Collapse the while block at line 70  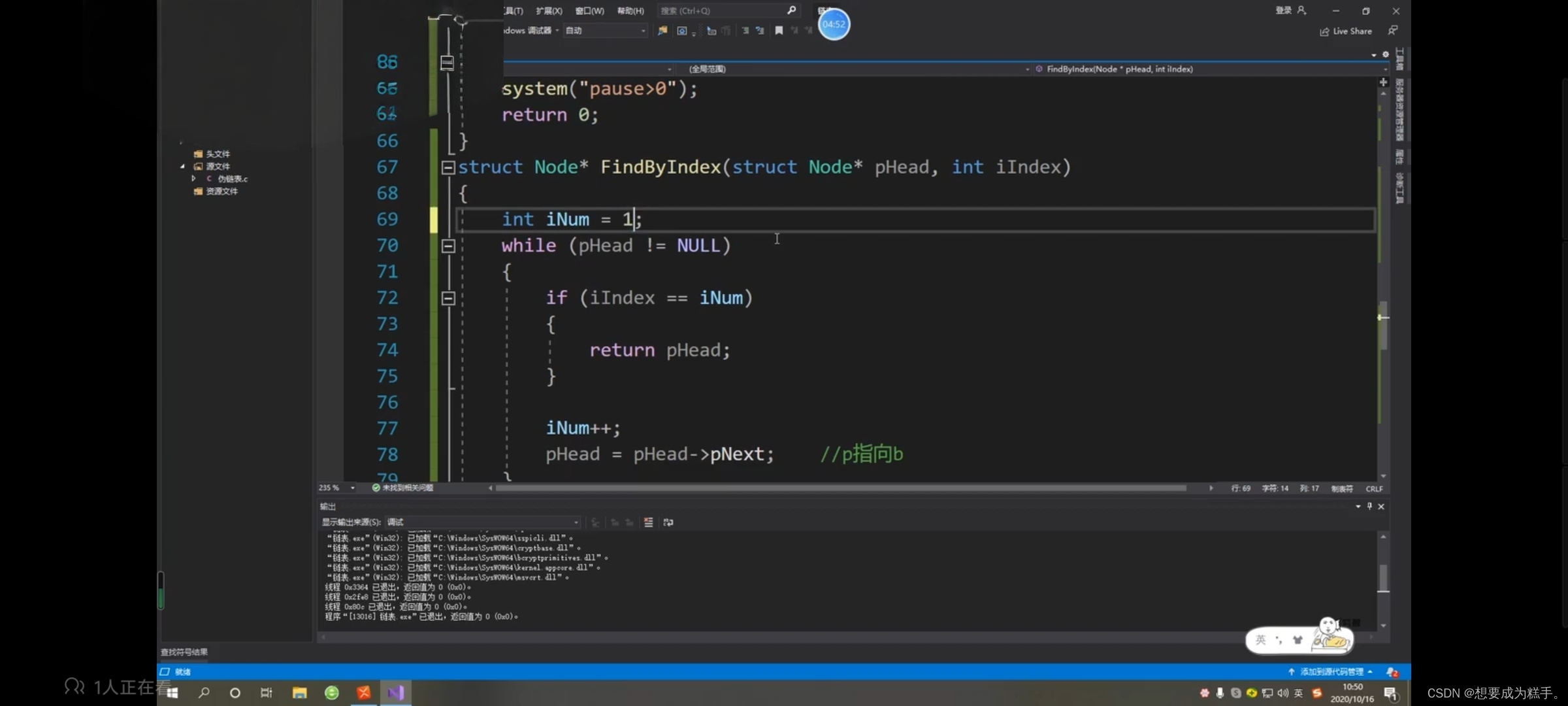(448, 246)
